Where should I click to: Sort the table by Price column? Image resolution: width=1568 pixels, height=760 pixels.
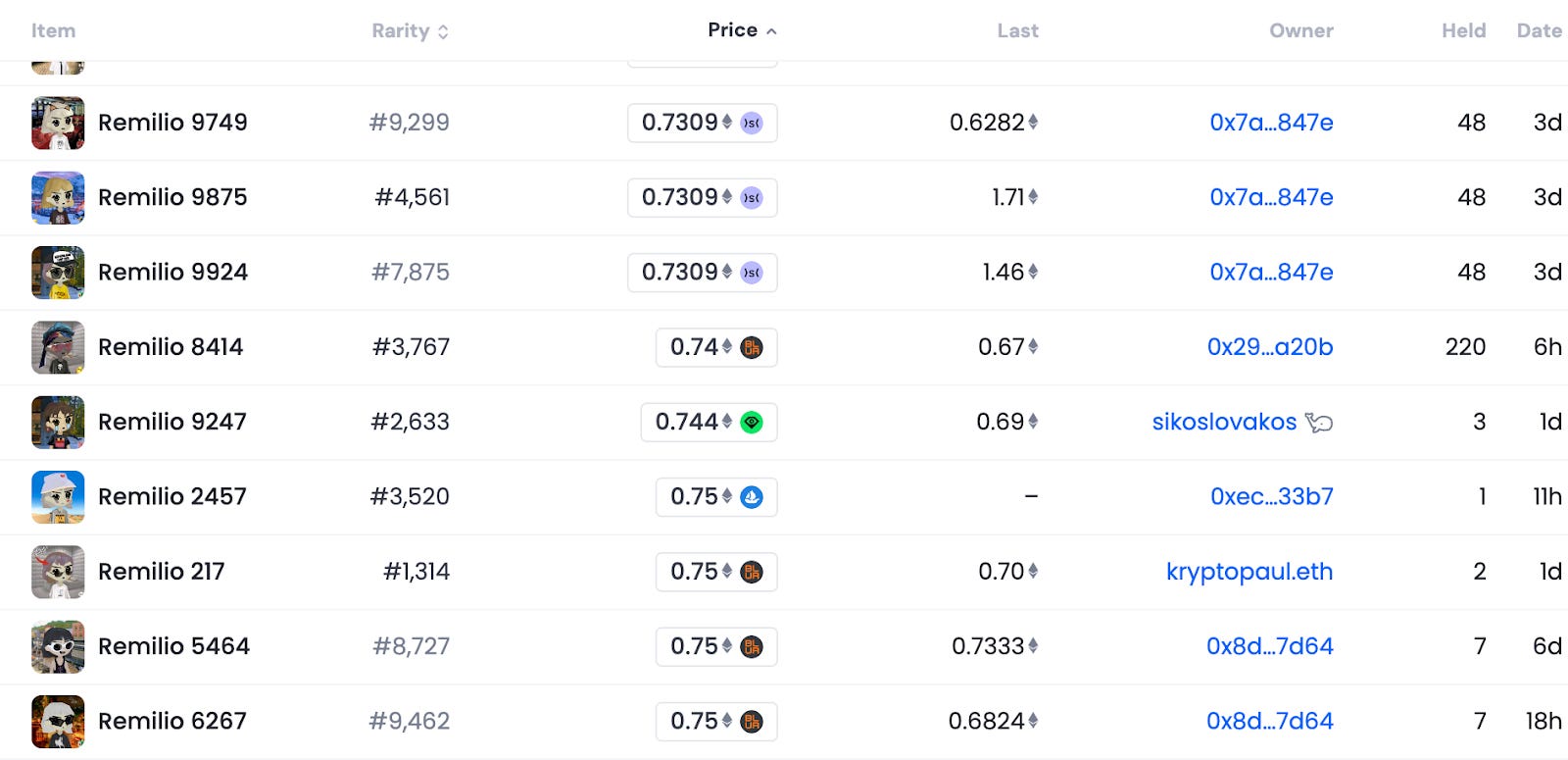pos(742,30)
